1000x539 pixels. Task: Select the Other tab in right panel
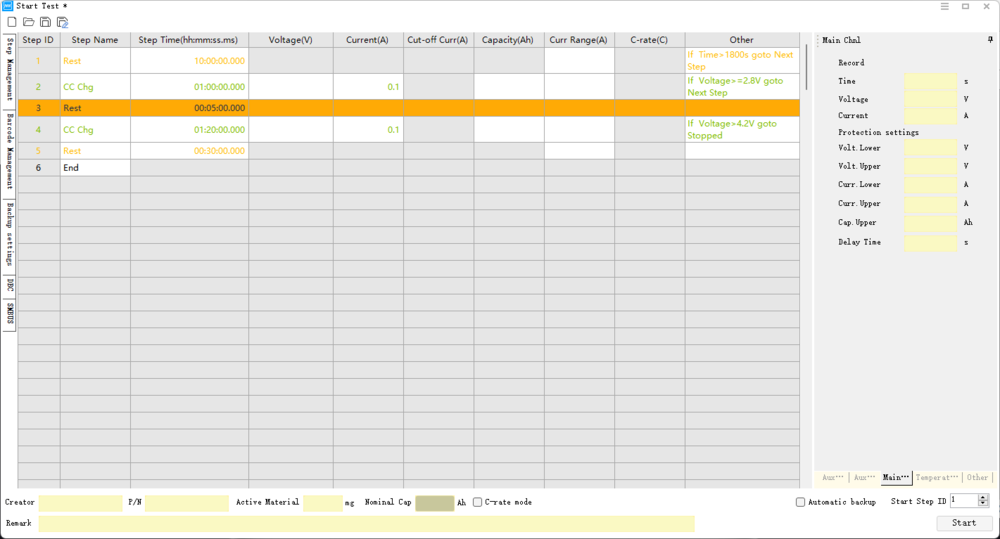(977, 478)
